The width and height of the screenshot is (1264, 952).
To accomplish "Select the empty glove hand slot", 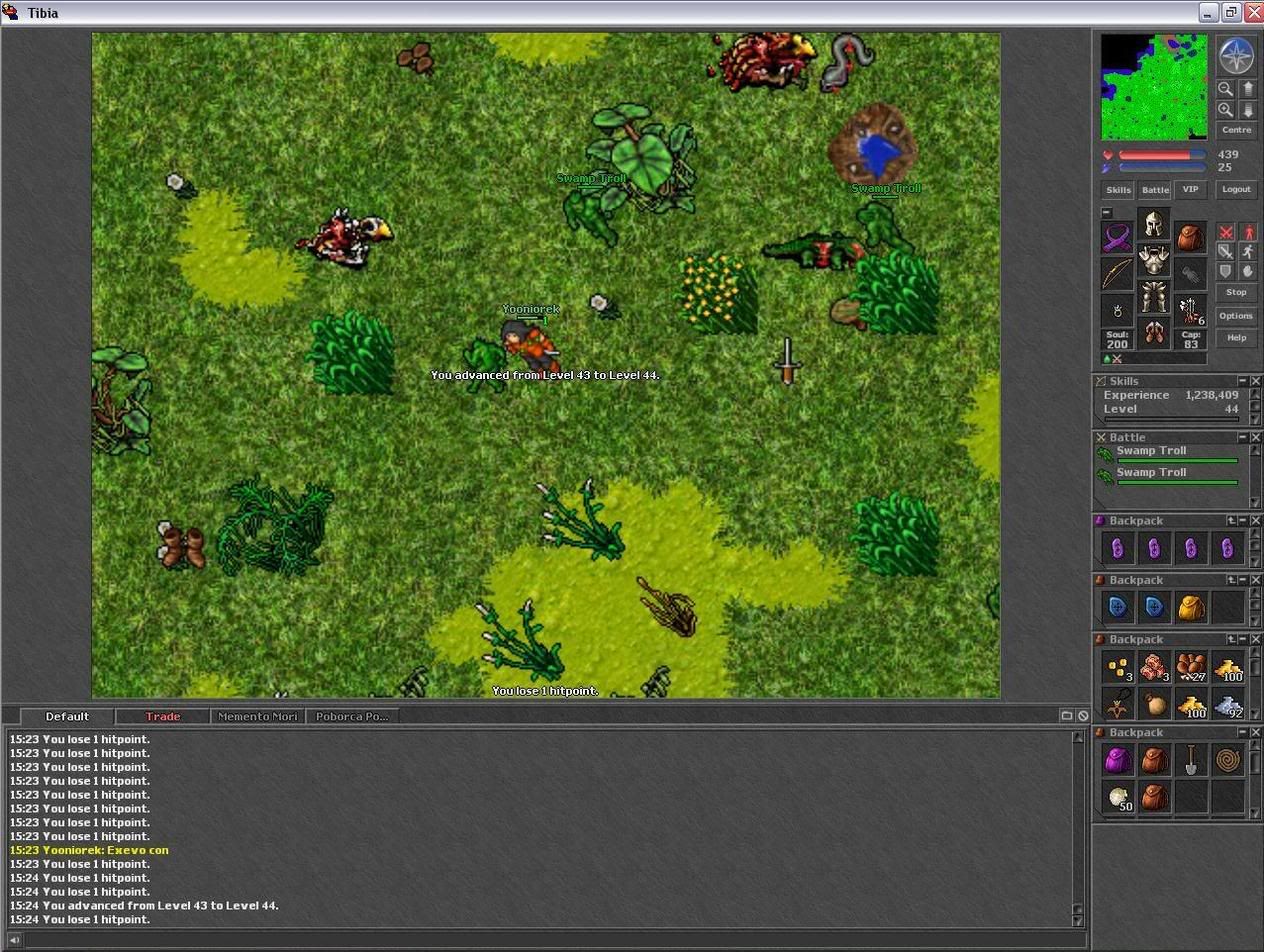I will (x=1190, y=274).
